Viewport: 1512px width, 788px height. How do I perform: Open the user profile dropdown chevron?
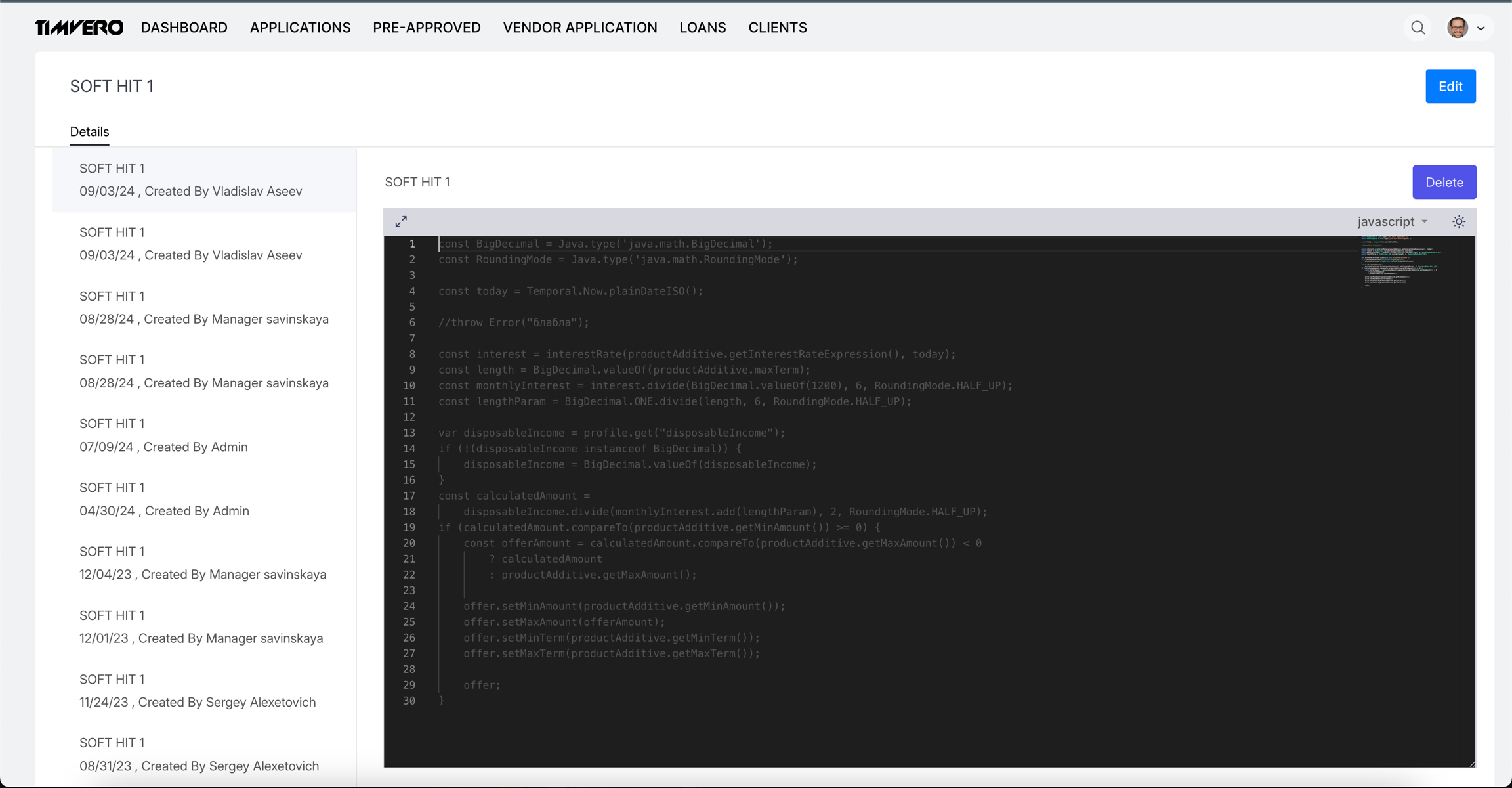(1480, 28)
